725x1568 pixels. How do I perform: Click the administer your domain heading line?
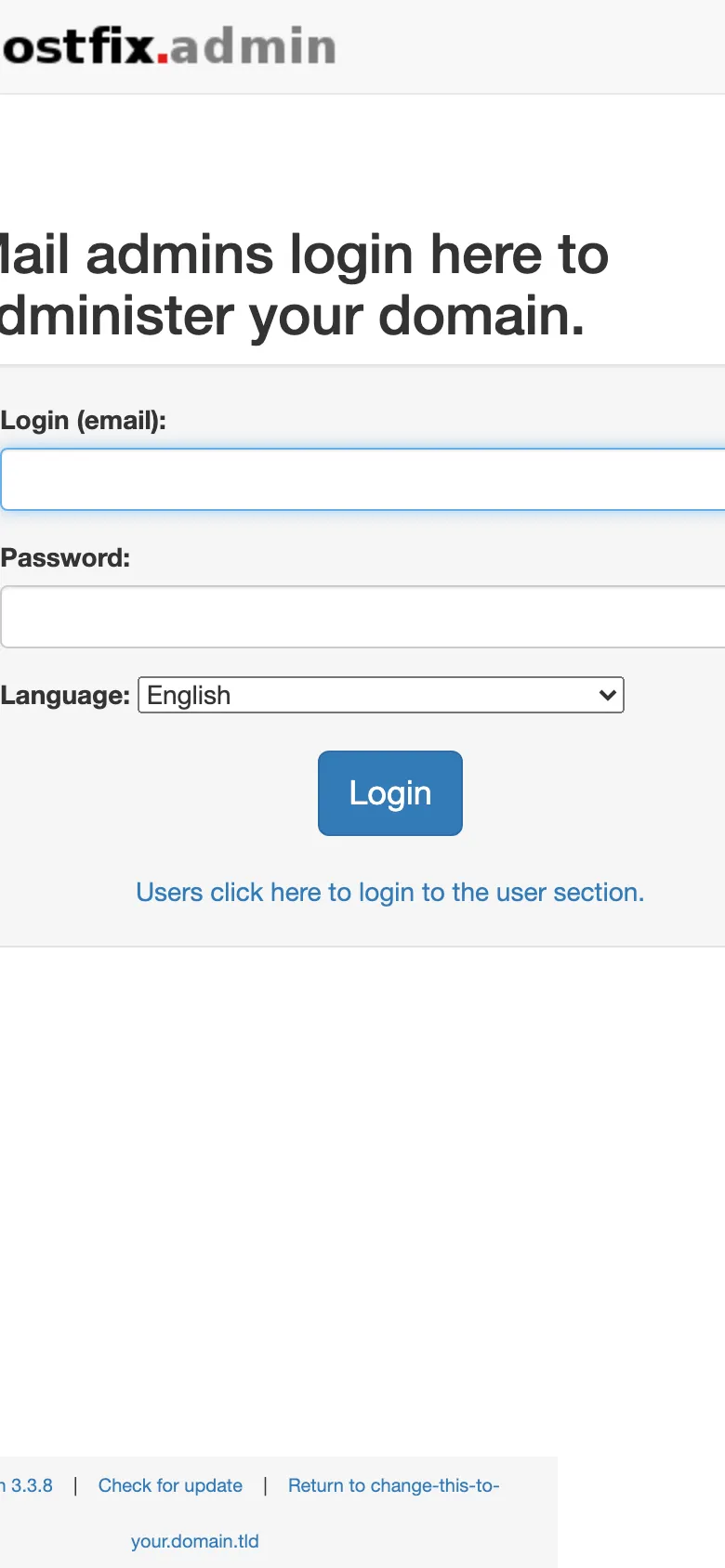tap(293, 316)
